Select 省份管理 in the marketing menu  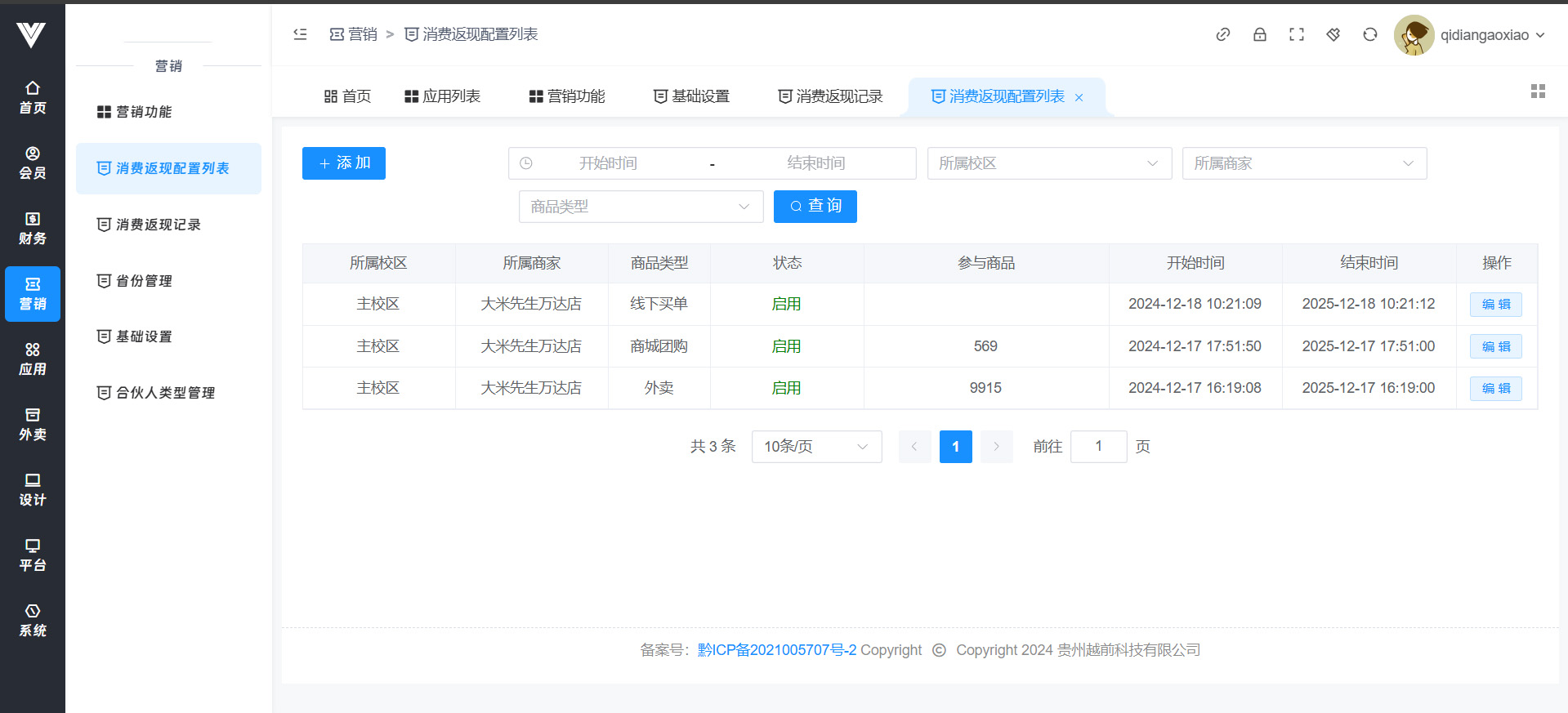click(x=144, y=281)
